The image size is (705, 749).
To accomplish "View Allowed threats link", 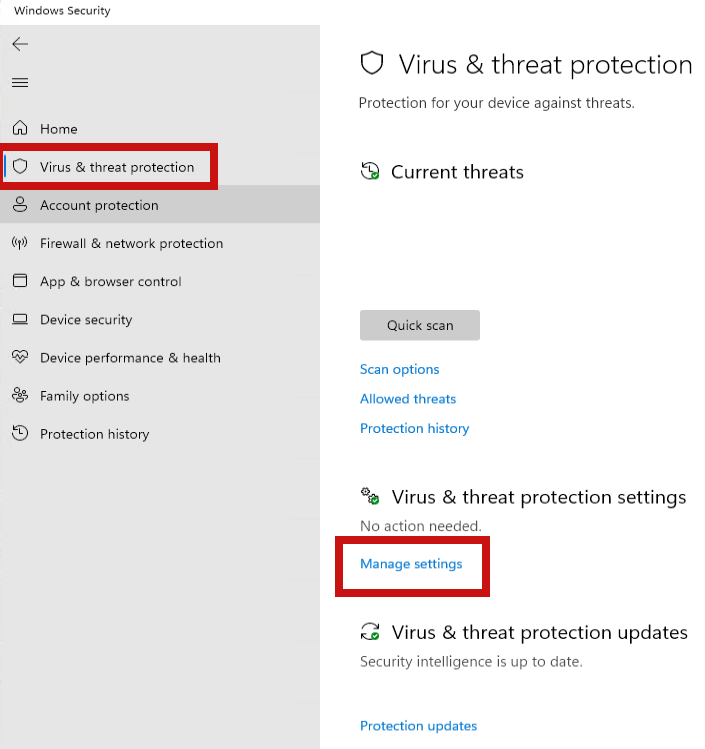I will 408,399.
